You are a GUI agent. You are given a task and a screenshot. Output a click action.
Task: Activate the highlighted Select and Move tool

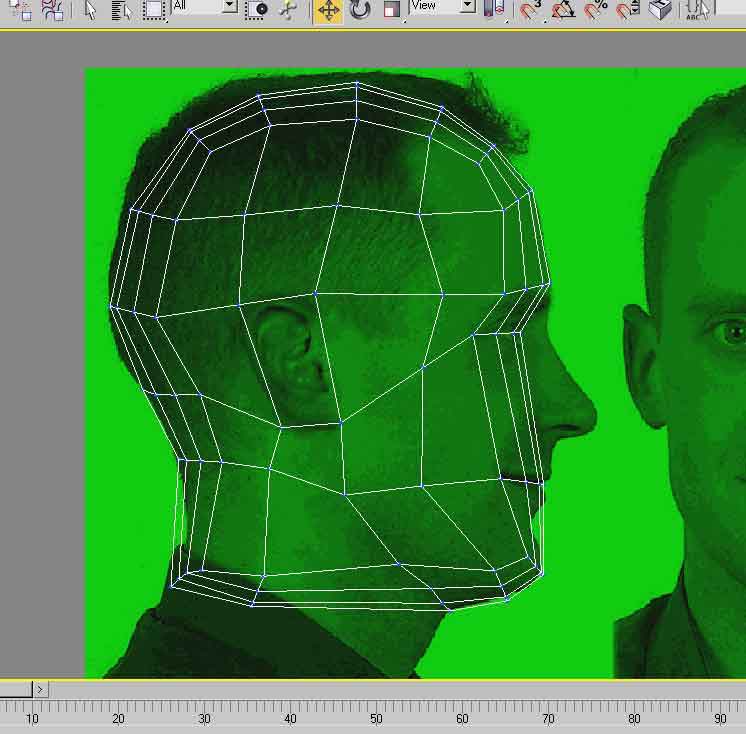coord(329,10)
